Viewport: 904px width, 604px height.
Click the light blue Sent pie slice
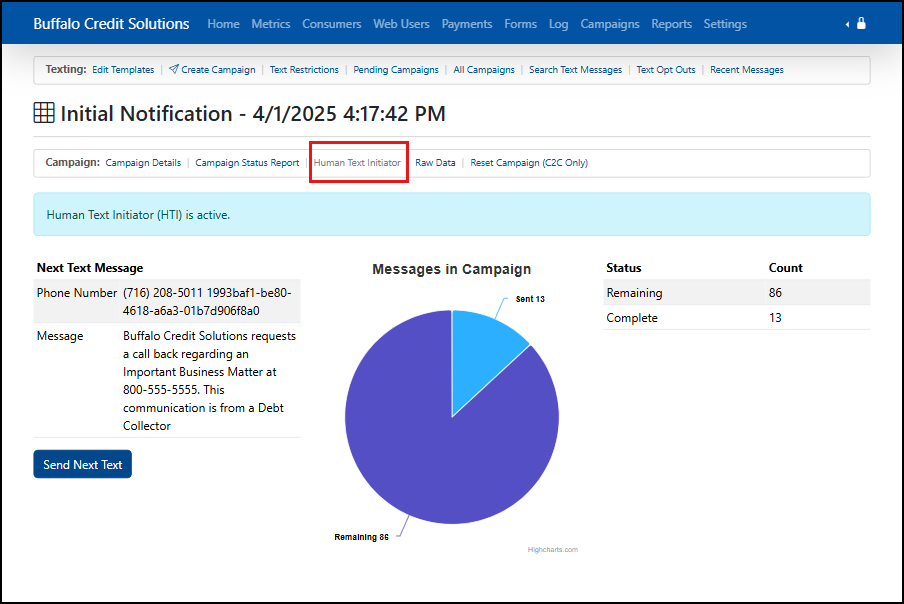click(480, 353)
